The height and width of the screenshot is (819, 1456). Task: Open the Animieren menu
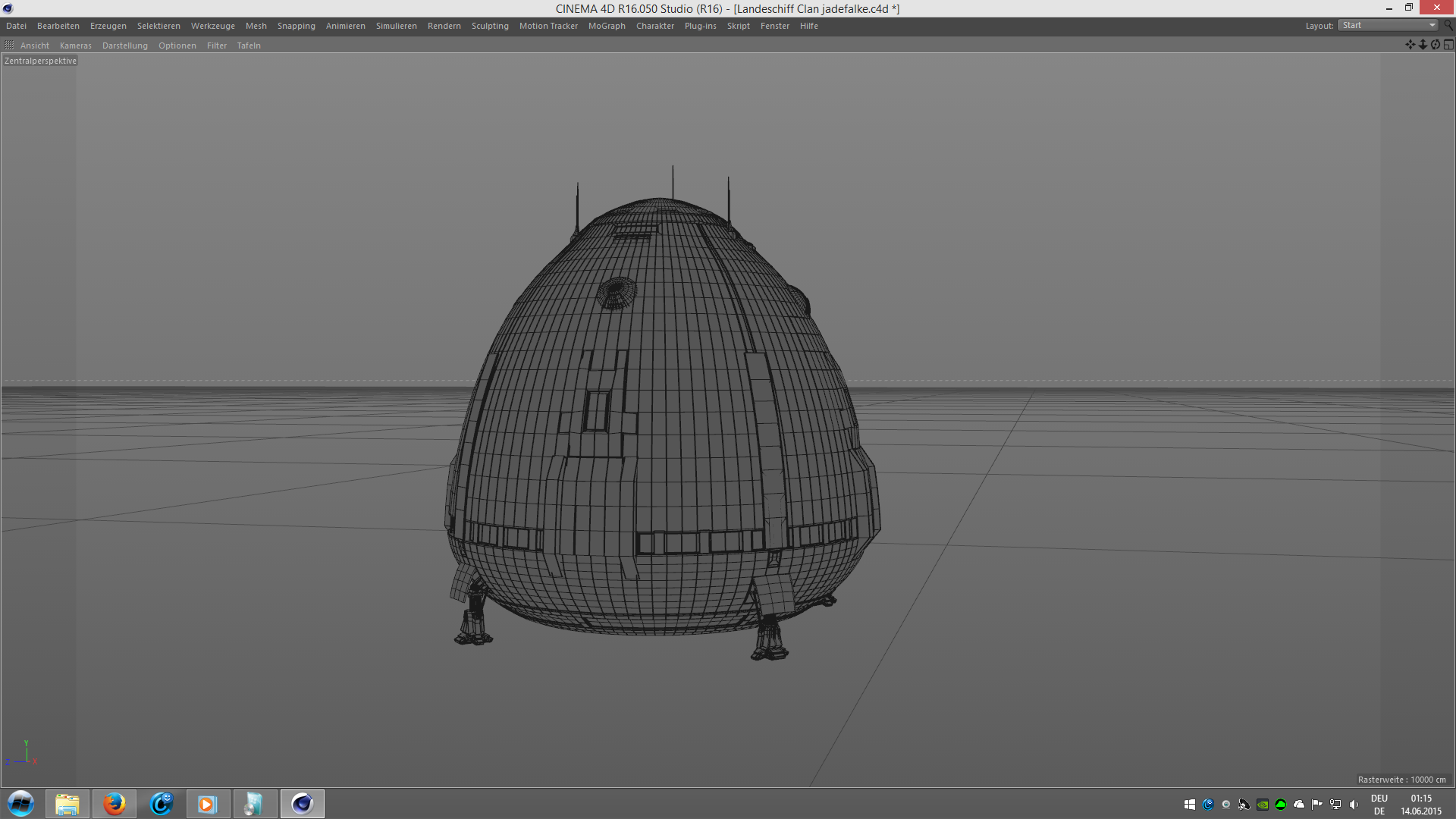click(x=346, y=26)
